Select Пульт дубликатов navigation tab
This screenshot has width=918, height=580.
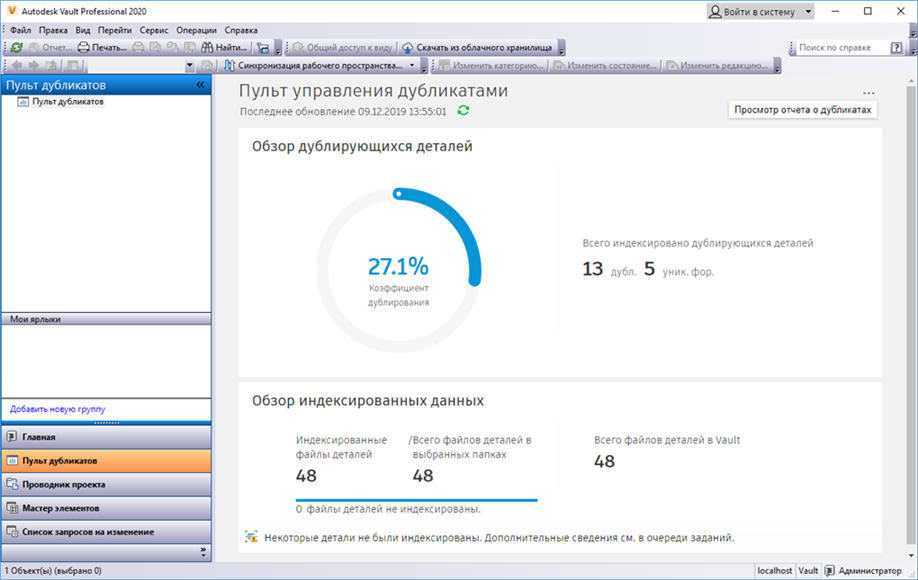(x=106, y=461)
